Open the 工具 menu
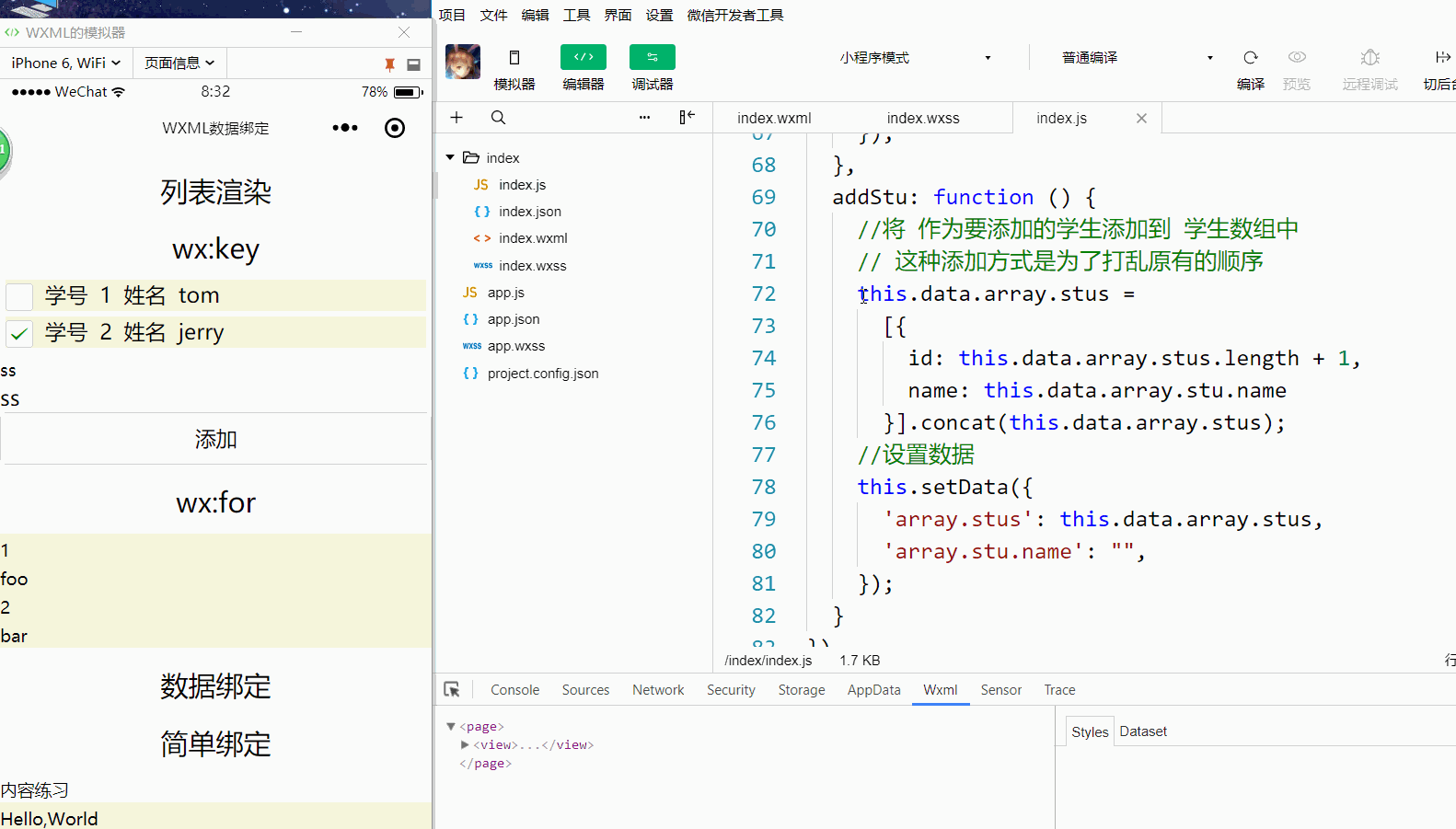Image resolution: width=1456 pixels, height=829 pixels. [x=576, y=15]
